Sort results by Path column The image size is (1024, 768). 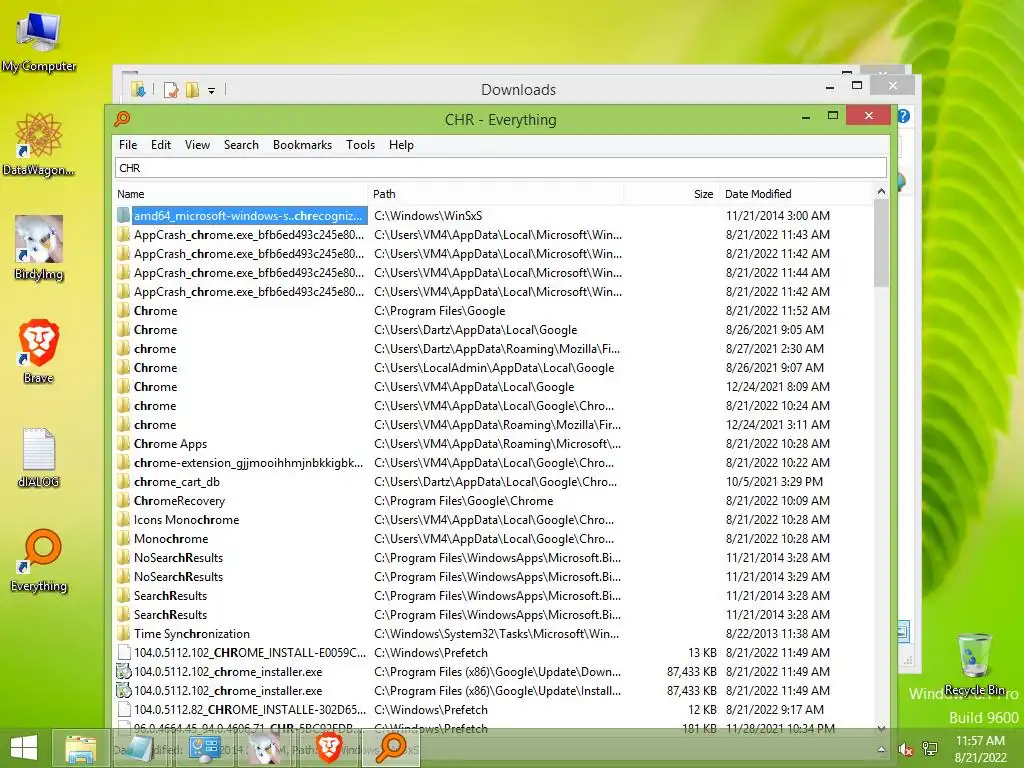[x=496, y=194]
